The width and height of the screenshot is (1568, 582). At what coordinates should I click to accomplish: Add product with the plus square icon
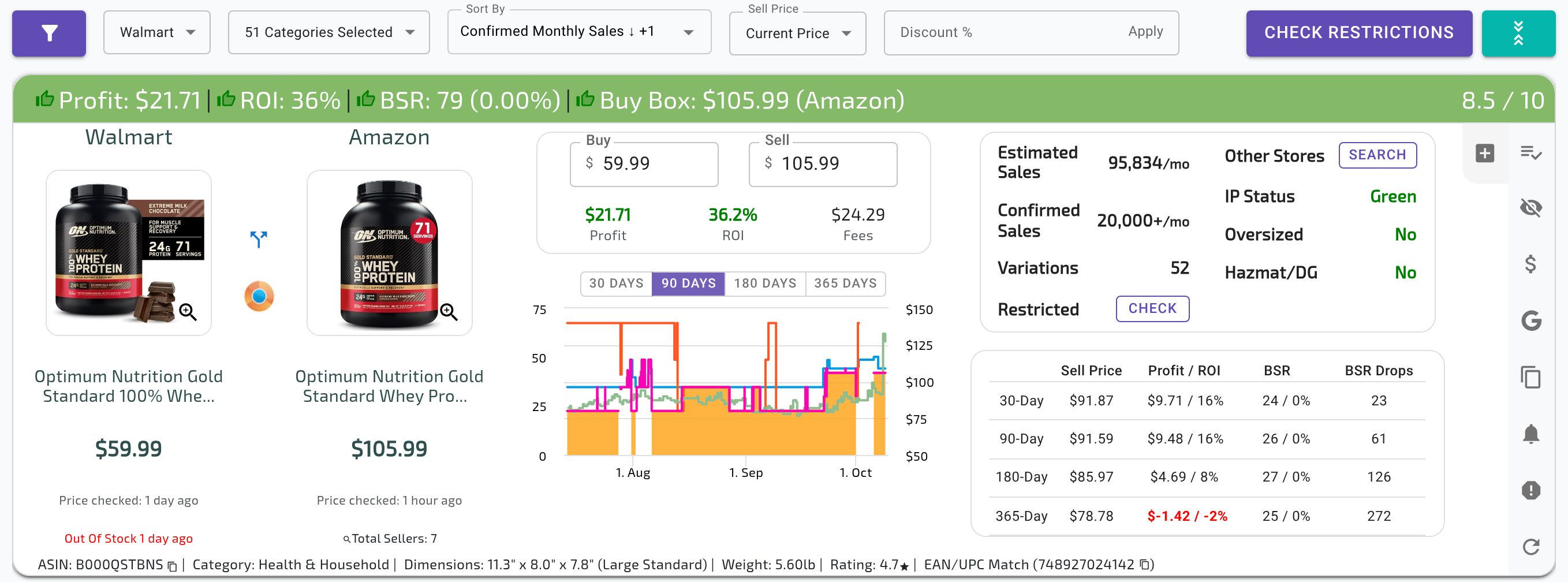pos(1485,153)
